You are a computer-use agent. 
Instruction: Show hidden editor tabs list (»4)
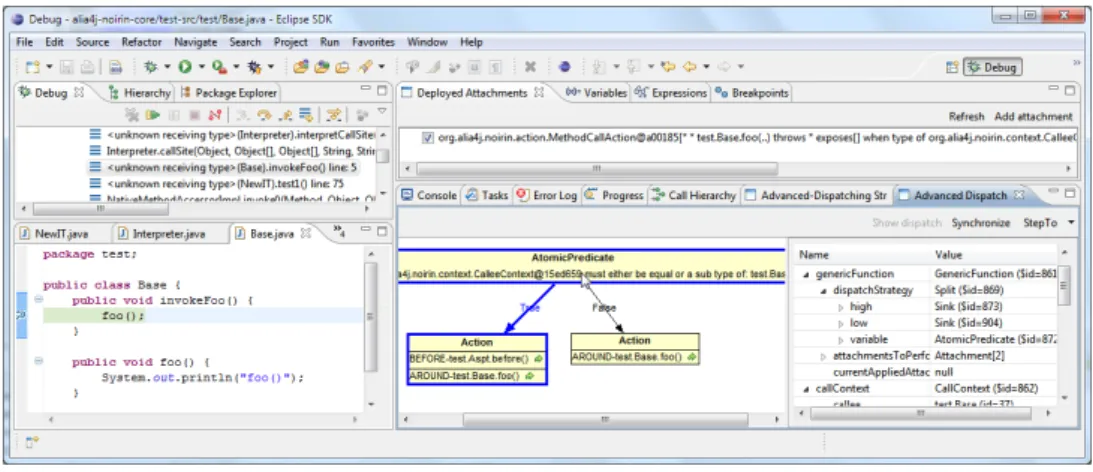(x=340, y=232)
